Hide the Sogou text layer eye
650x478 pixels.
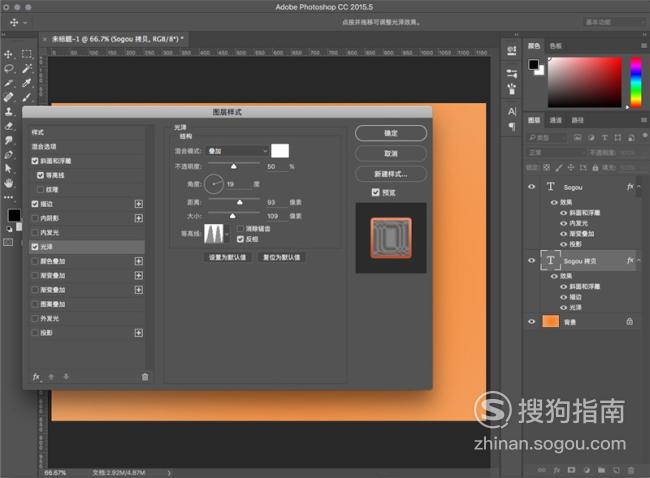pos(531,187)
